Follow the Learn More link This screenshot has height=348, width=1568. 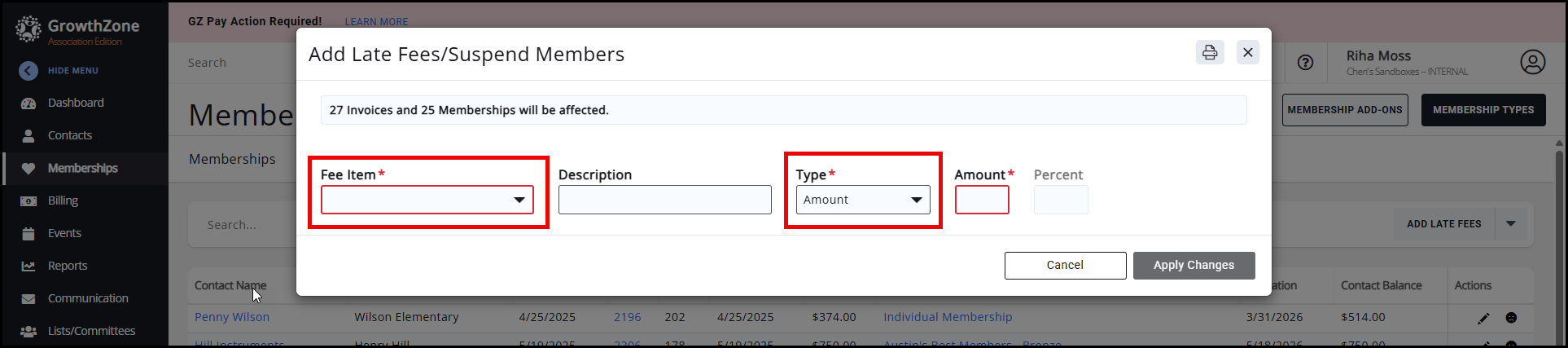point(376,22)
